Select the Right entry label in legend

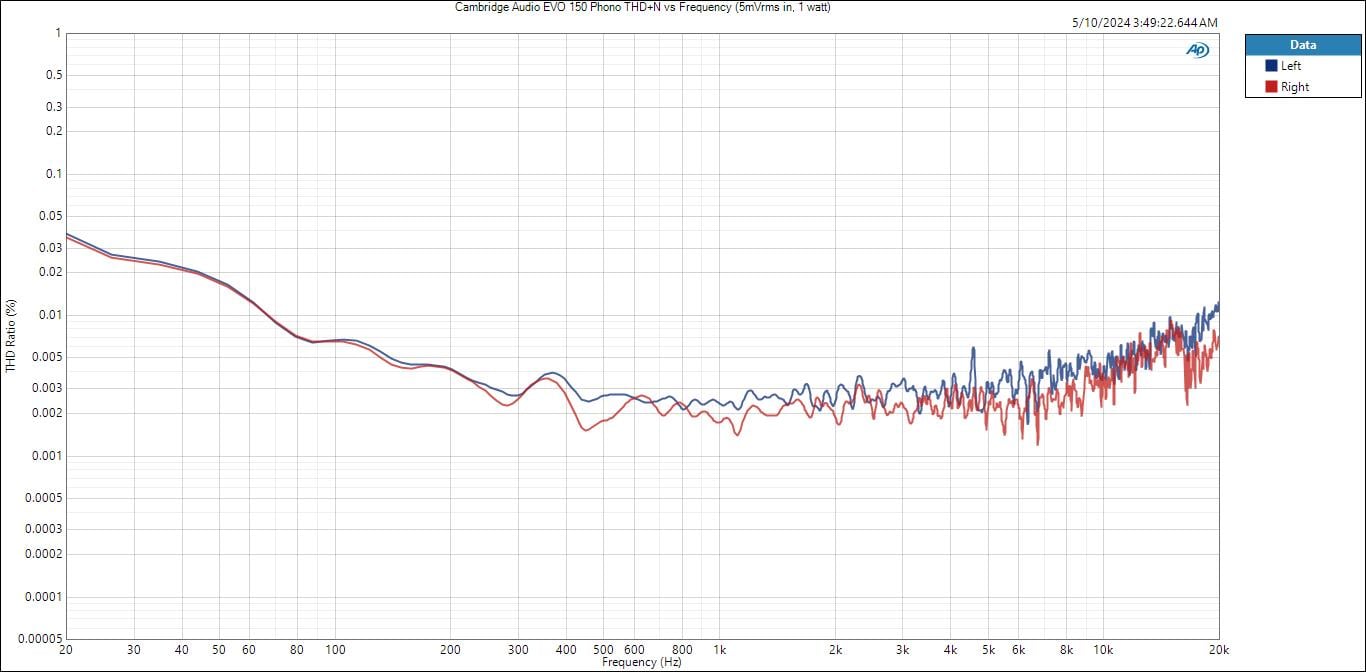click(1294, 87)
